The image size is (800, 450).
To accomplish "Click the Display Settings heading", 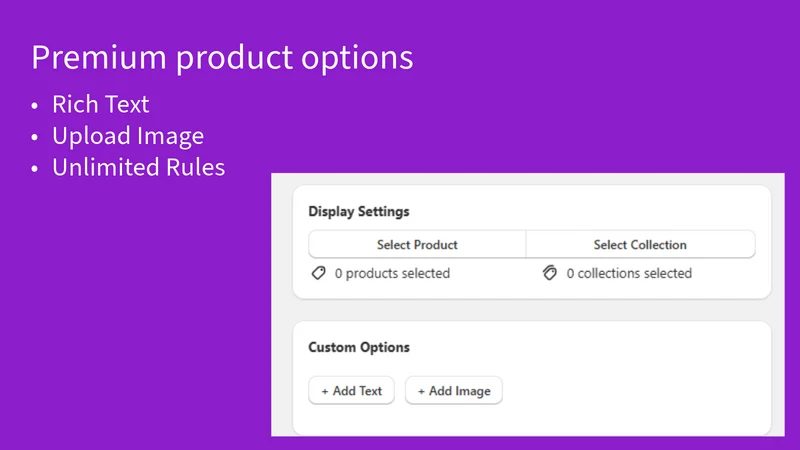I will click(359, 211).
